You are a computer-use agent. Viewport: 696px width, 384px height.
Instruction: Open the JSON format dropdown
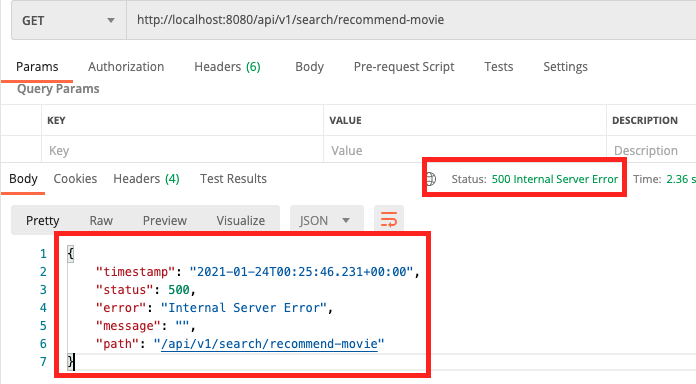tap(327, 220)
